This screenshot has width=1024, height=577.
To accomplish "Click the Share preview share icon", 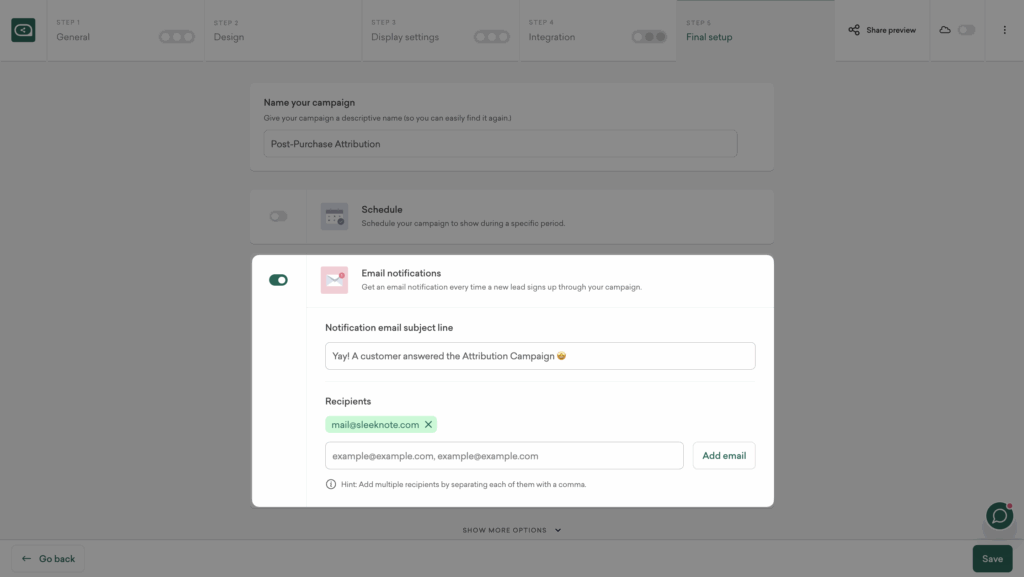I will coord(853,30).
